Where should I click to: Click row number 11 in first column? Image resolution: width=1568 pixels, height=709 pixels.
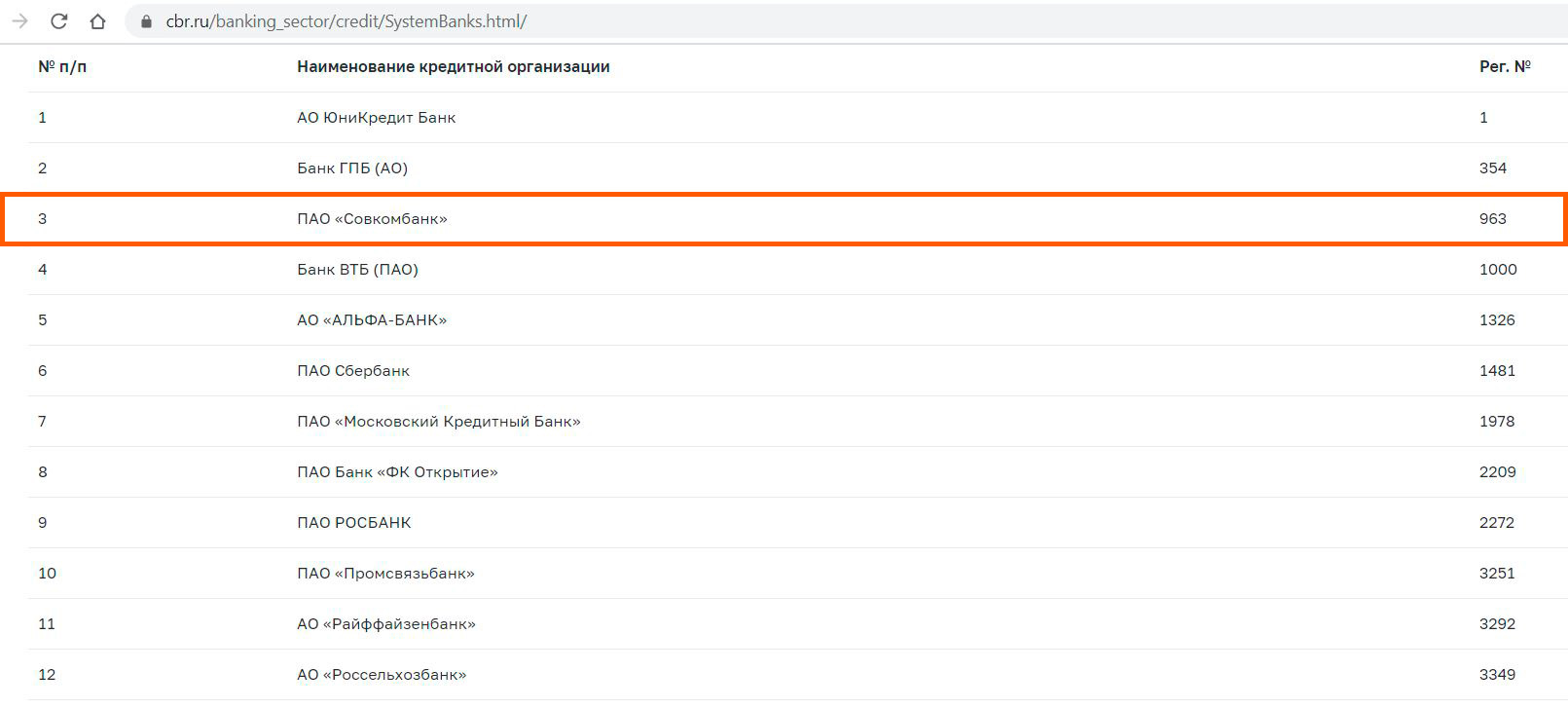coord(47,624)
